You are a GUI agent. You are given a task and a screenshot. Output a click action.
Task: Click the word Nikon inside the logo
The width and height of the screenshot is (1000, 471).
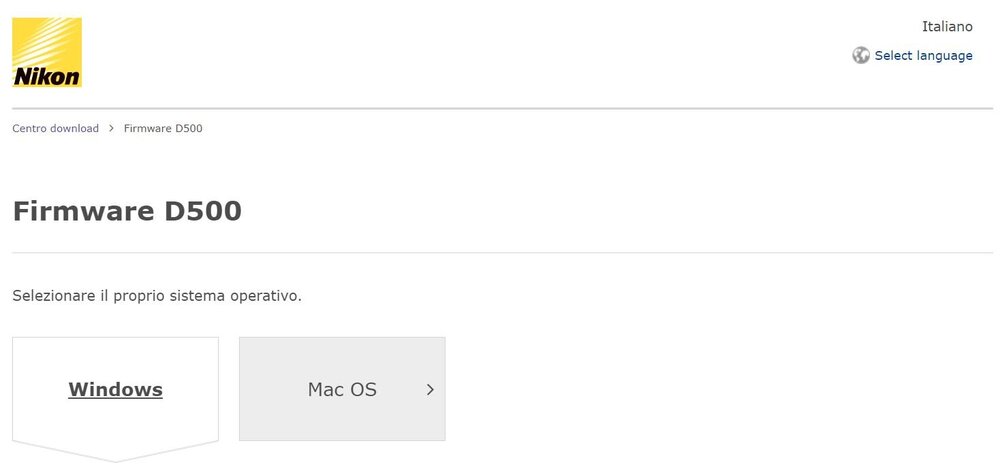click(x=47, y=77)
